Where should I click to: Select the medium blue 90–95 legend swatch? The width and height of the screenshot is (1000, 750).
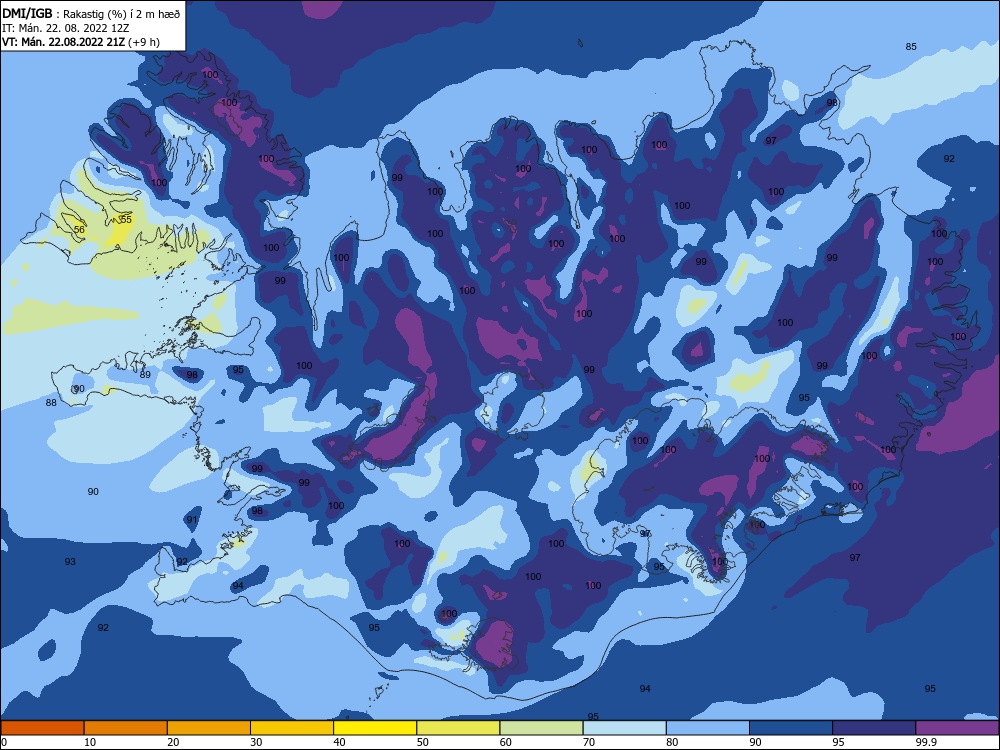point(791,728)
